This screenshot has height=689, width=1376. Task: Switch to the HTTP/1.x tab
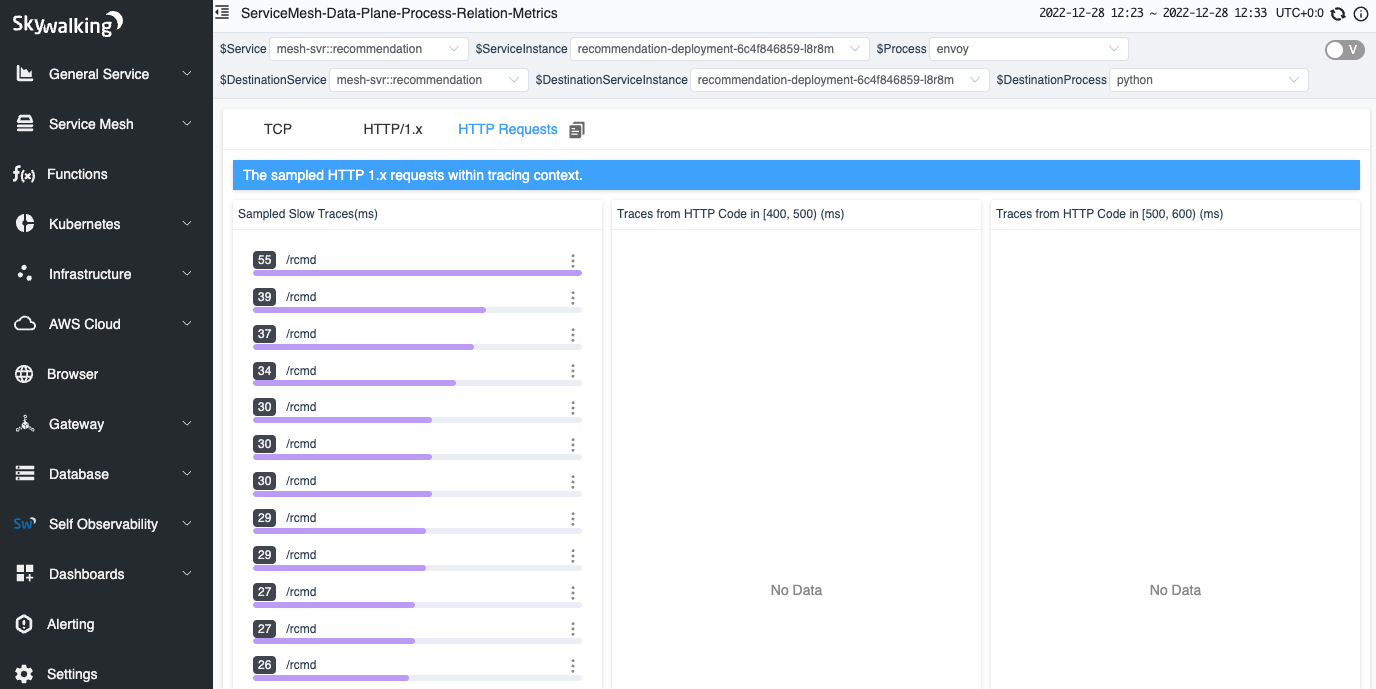tap(392, 129)
